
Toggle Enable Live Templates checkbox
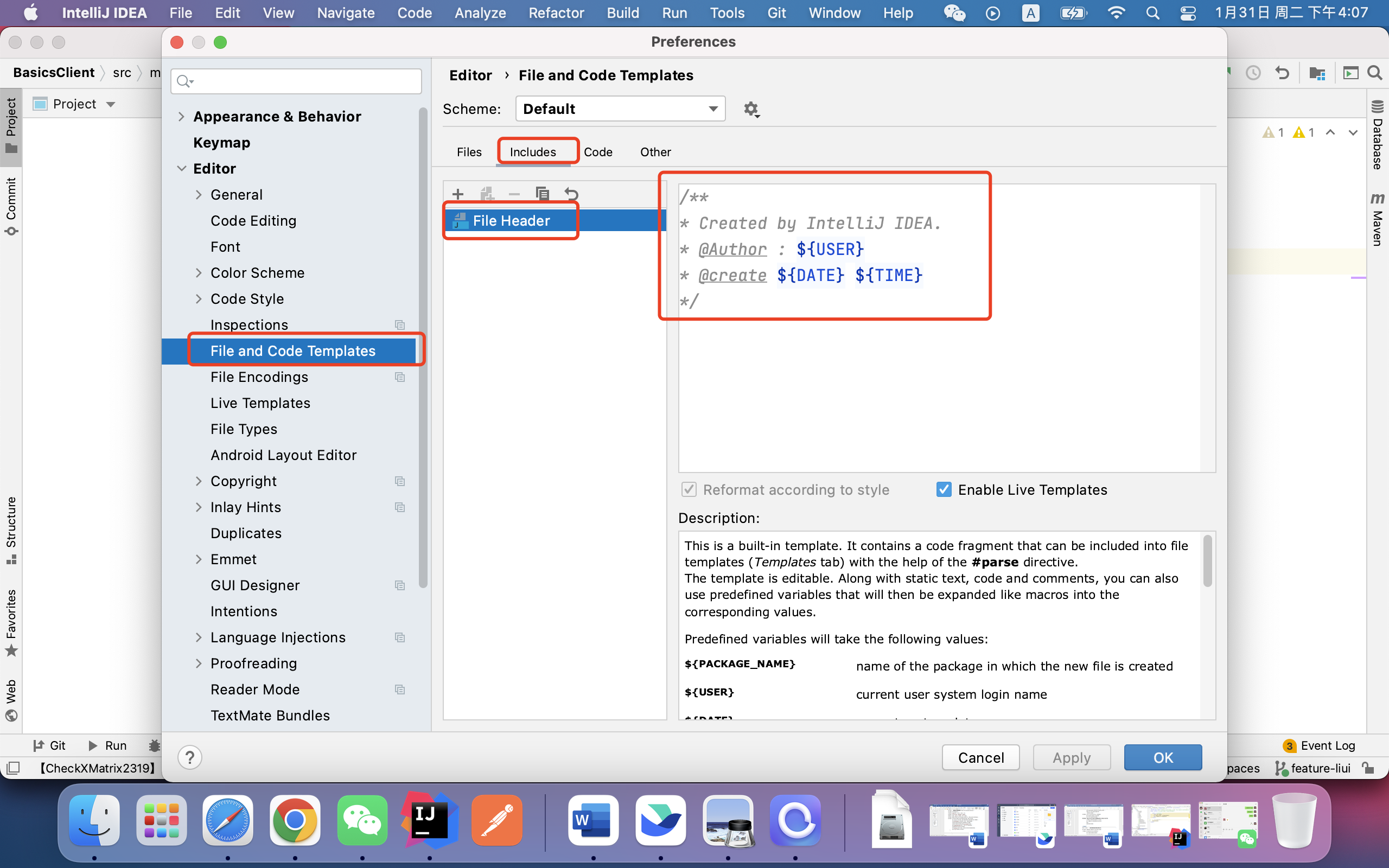tap(944, 490)
